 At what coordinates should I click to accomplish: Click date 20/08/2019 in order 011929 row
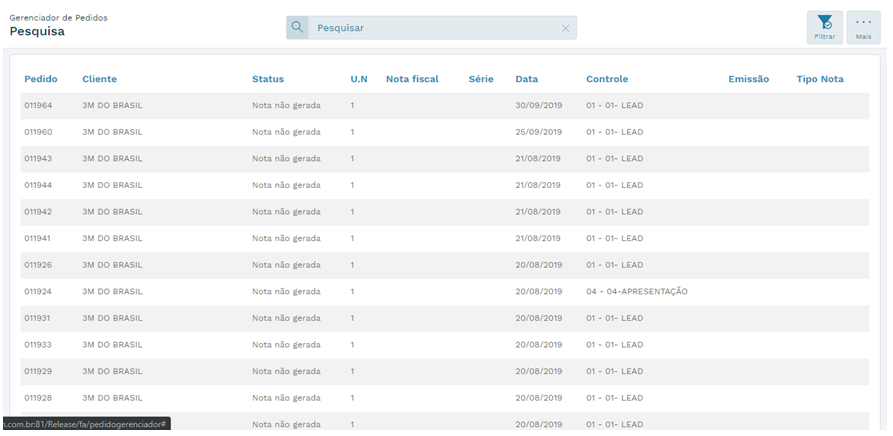(x=538, y=371)
